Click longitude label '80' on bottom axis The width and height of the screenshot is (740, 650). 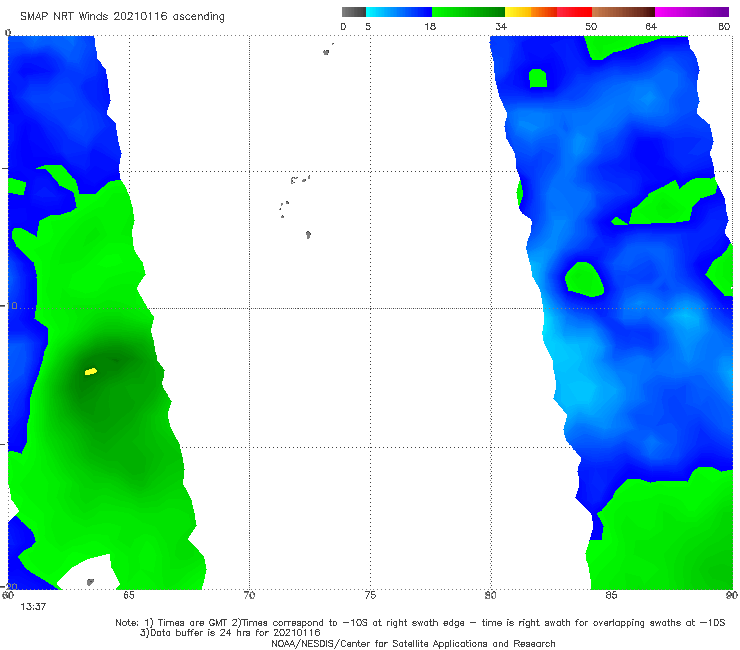(x=491, y=596)
